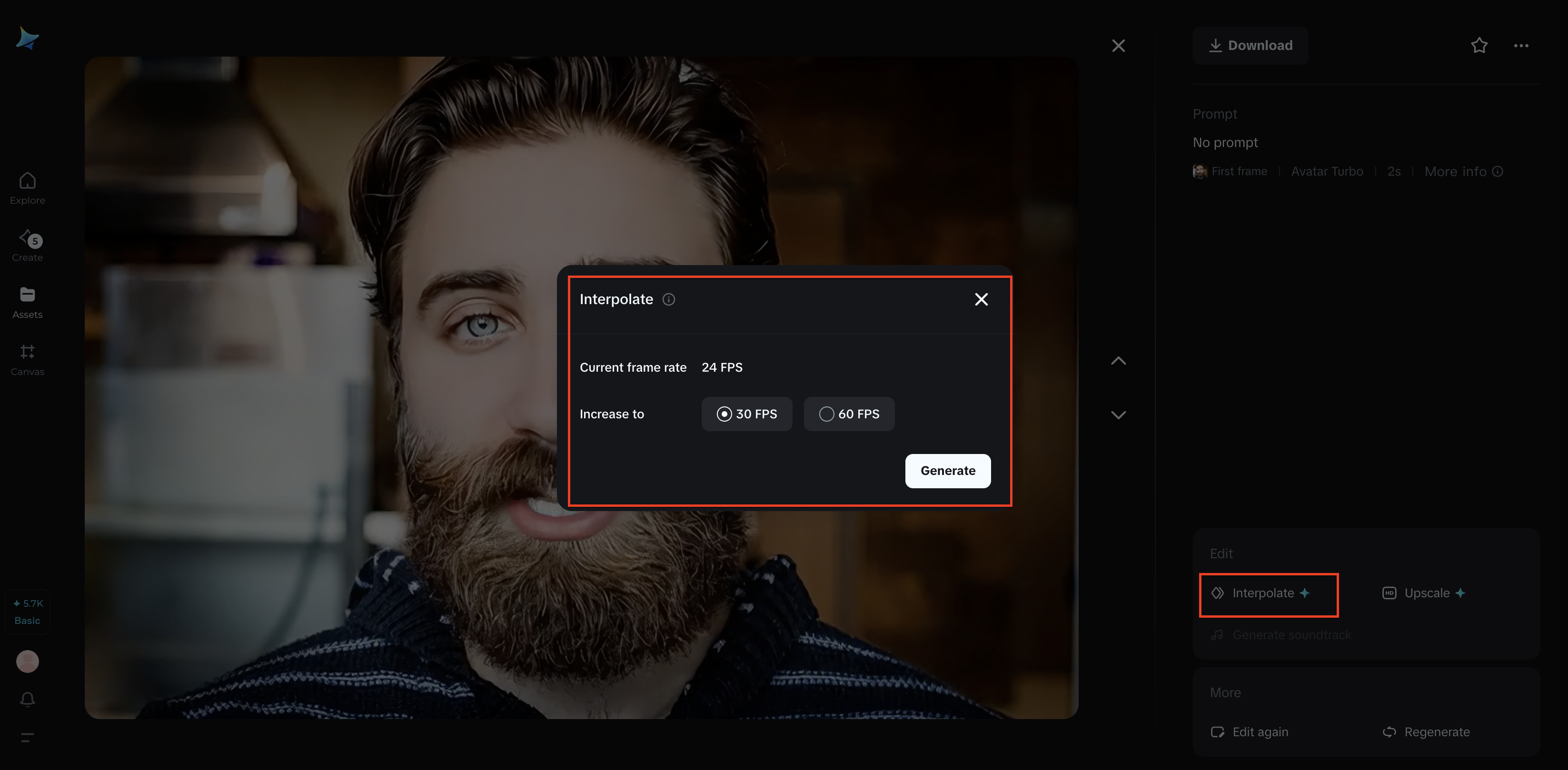Switch frame rate to 60 FPS
The height and width of the screenshot is (770, 1568).
[849, 414]
